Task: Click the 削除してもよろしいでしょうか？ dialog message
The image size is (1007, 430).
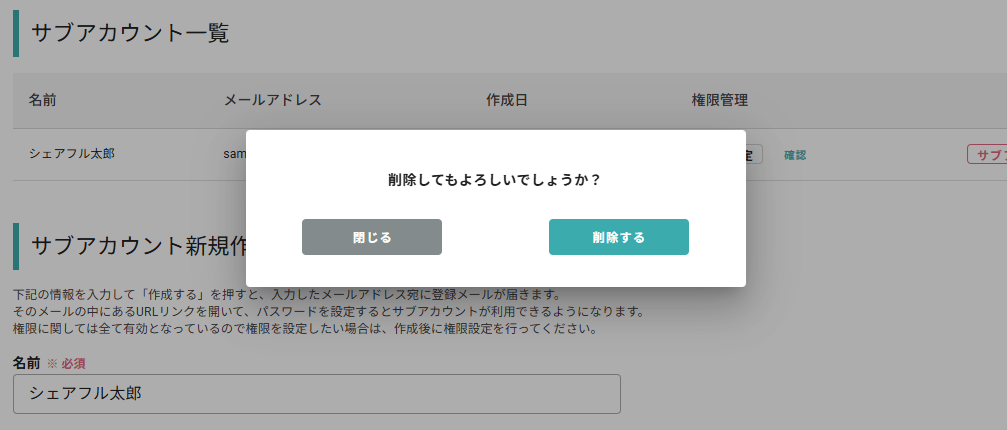Action: point(495,180)
